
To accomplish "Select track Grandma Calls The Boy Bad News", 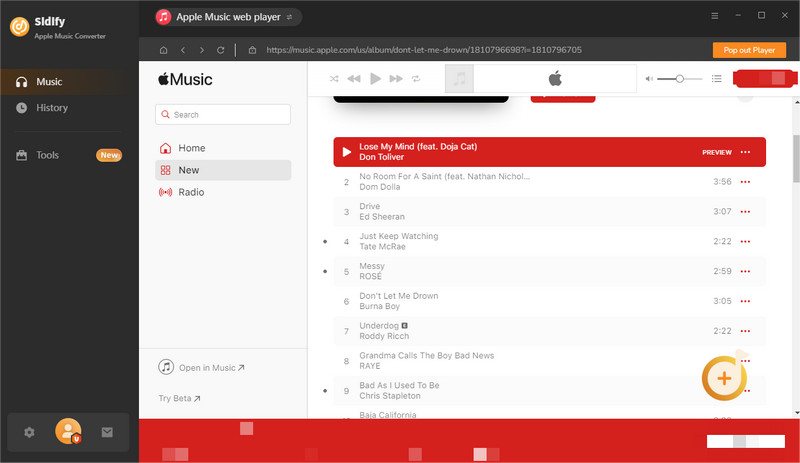I will (x=549, y=361).
